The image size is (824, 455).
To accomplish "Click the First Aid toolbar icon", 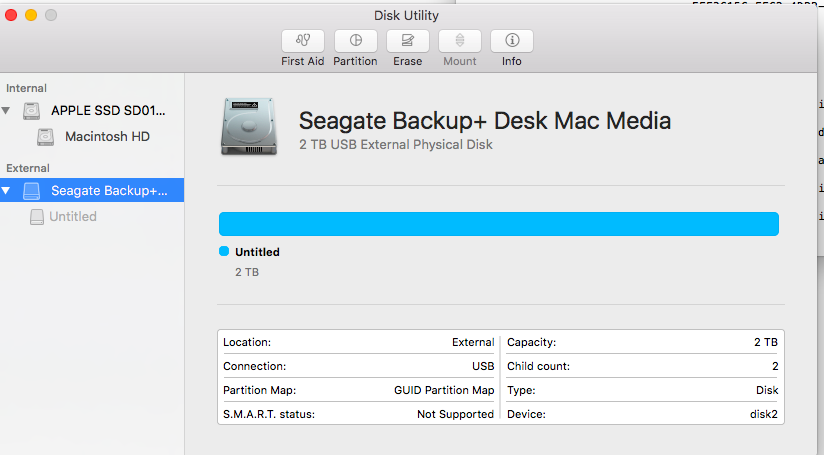I will pyautogui.click(x=303, y=41).
